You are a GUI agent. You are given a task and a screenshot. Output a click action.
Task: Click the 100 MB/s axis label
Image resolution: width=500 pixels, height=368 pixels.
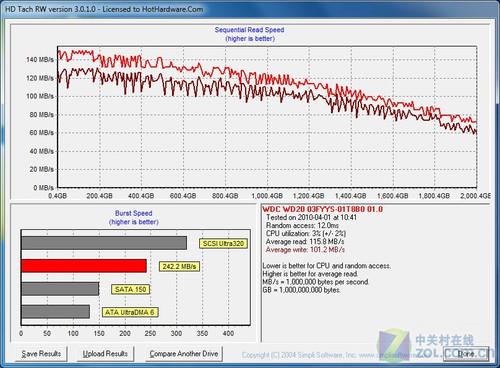(40, 96)
